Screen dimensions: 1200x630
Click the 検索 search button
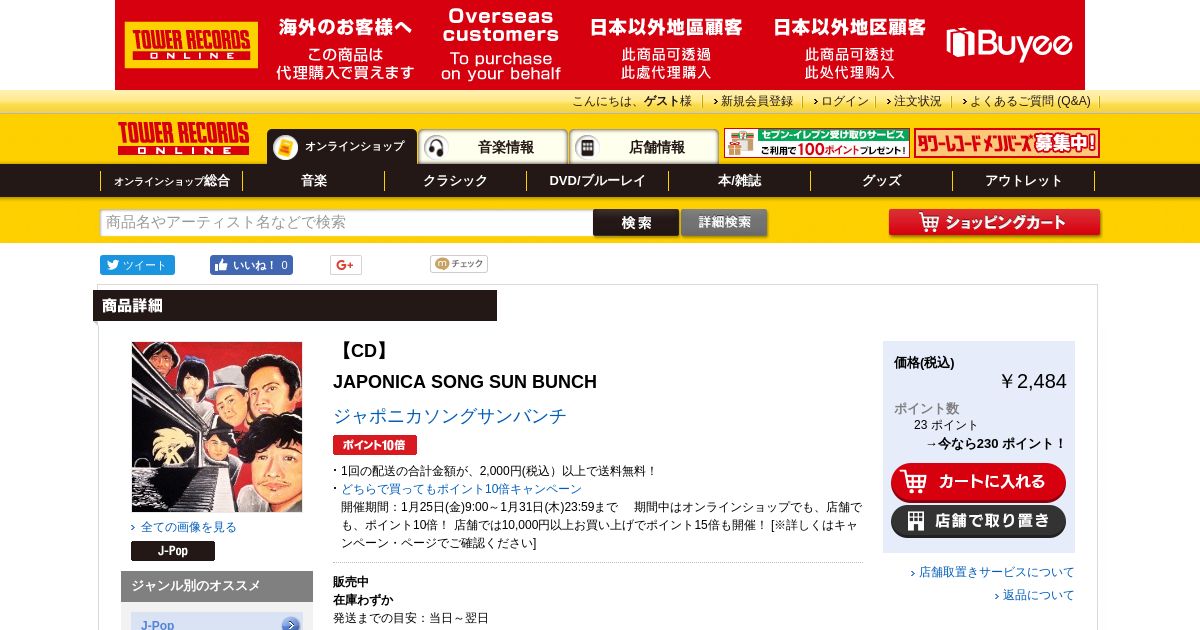pos(636,222)
